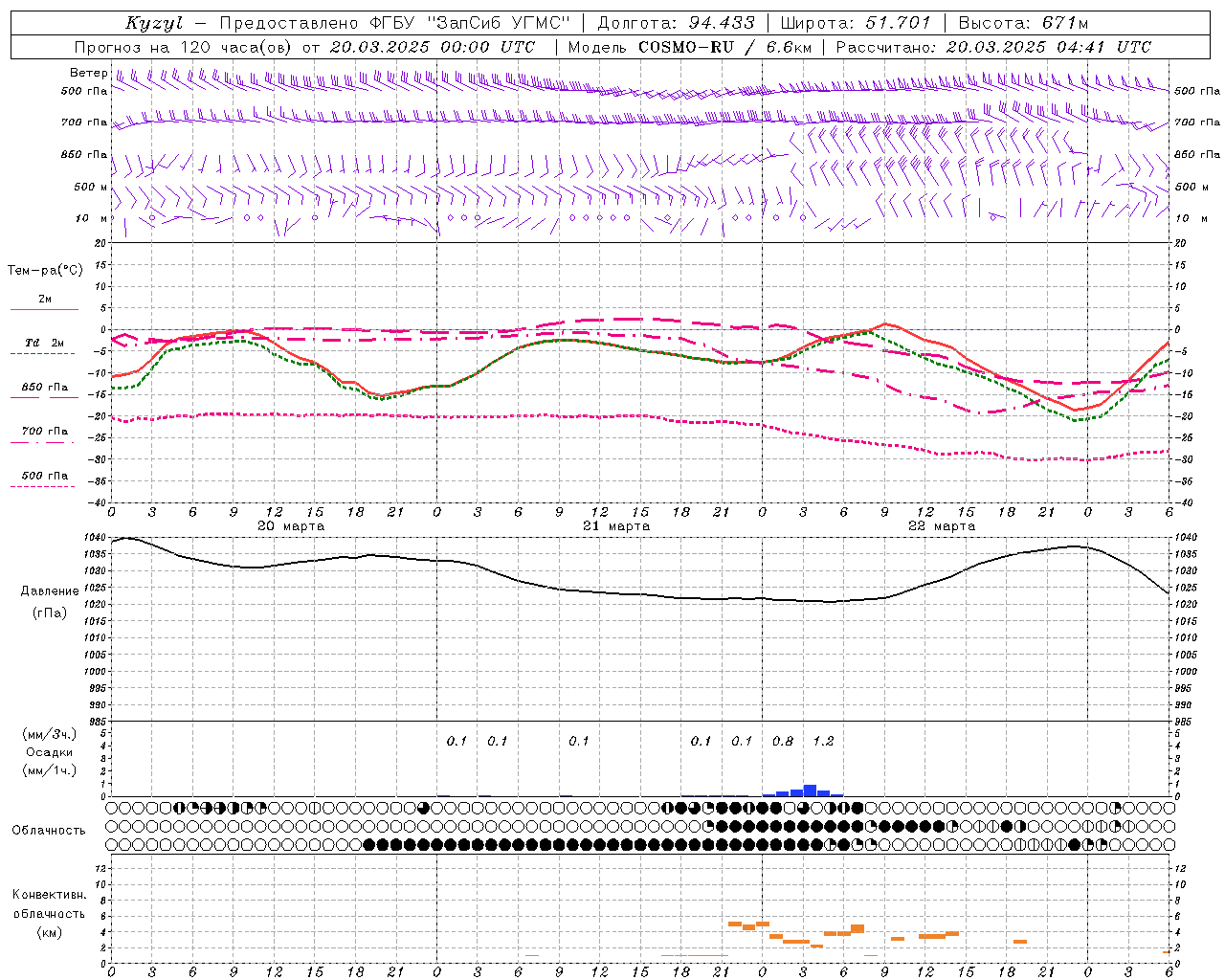Click the "(мм/1ч.)" precipitation unit label
Screen dimensions: 1225x980
[50, 770]
